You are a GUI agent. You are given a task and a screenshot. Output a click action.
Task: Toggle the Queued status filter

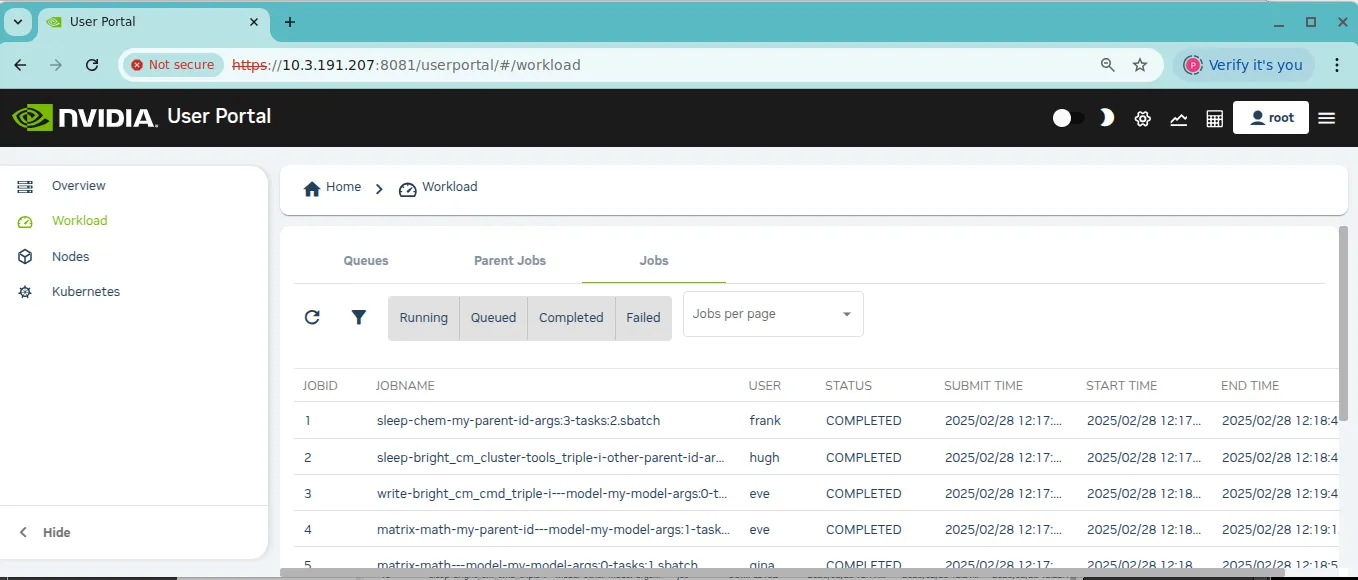494,318
